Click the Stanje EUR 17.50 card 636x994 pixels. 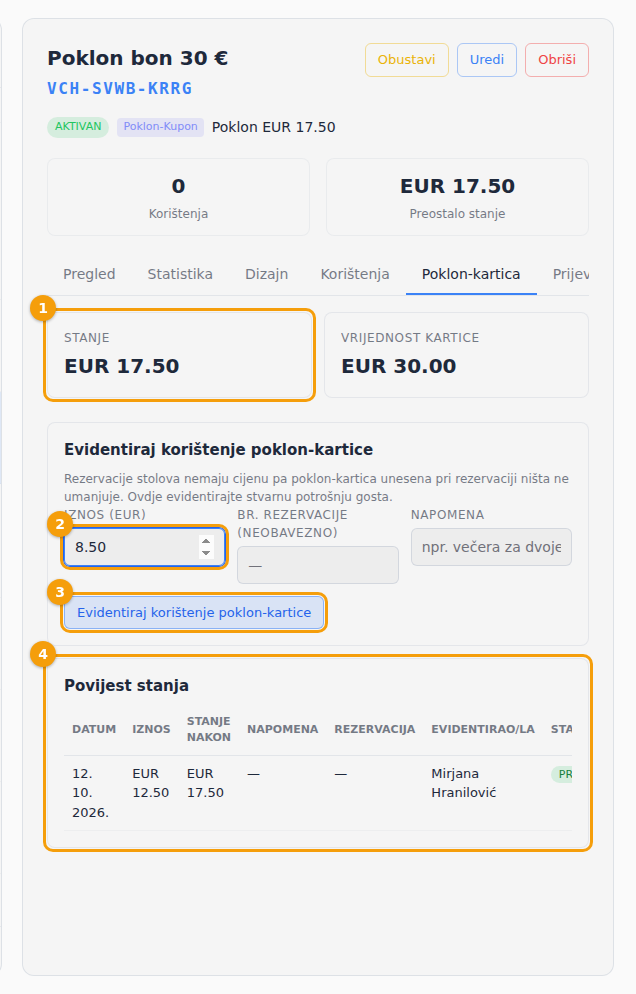click(x=179, y=355)
